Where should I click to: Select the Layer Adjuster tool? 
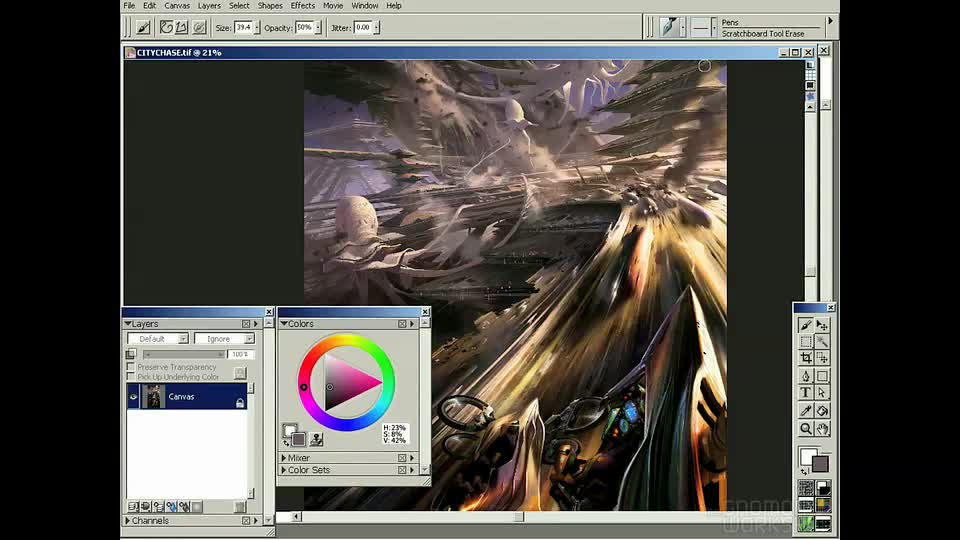coord(822,325)
